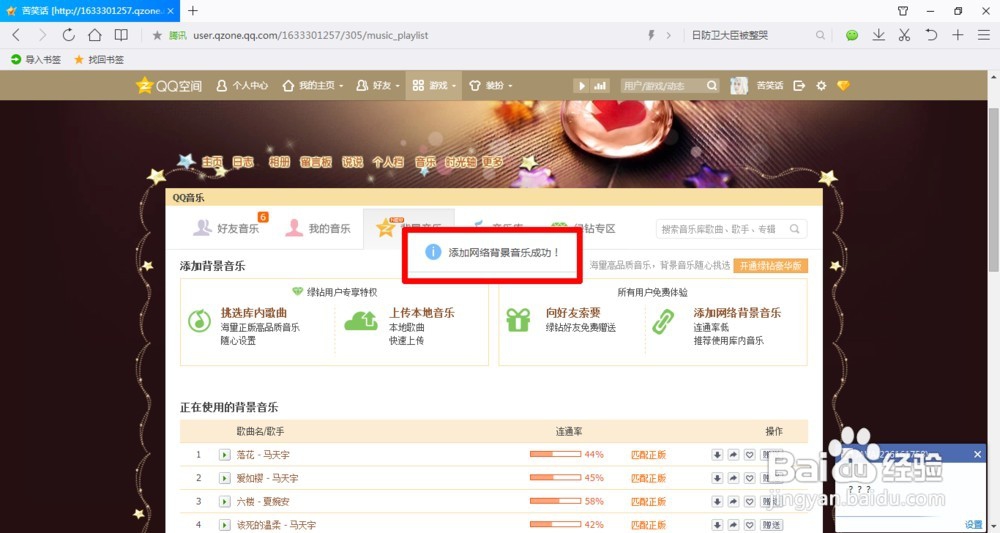Download the song in the 44% row
1000x533 pixels.
[717, 455]
